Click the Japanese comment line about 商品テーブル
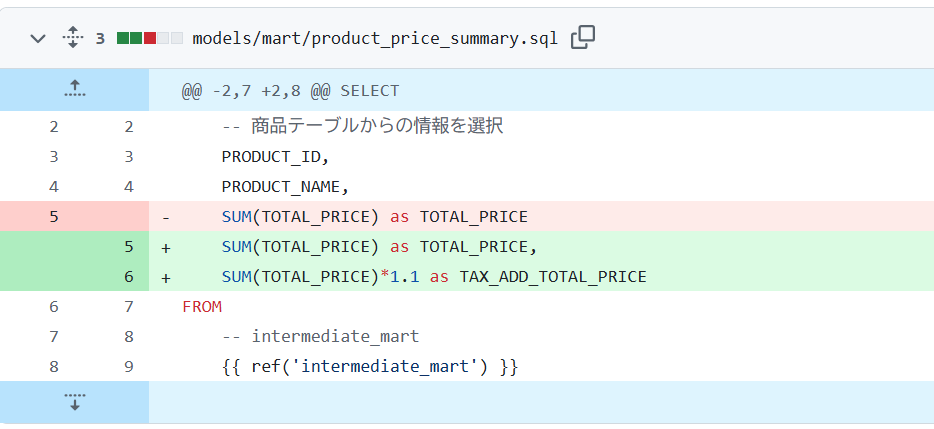 (541, 126)
